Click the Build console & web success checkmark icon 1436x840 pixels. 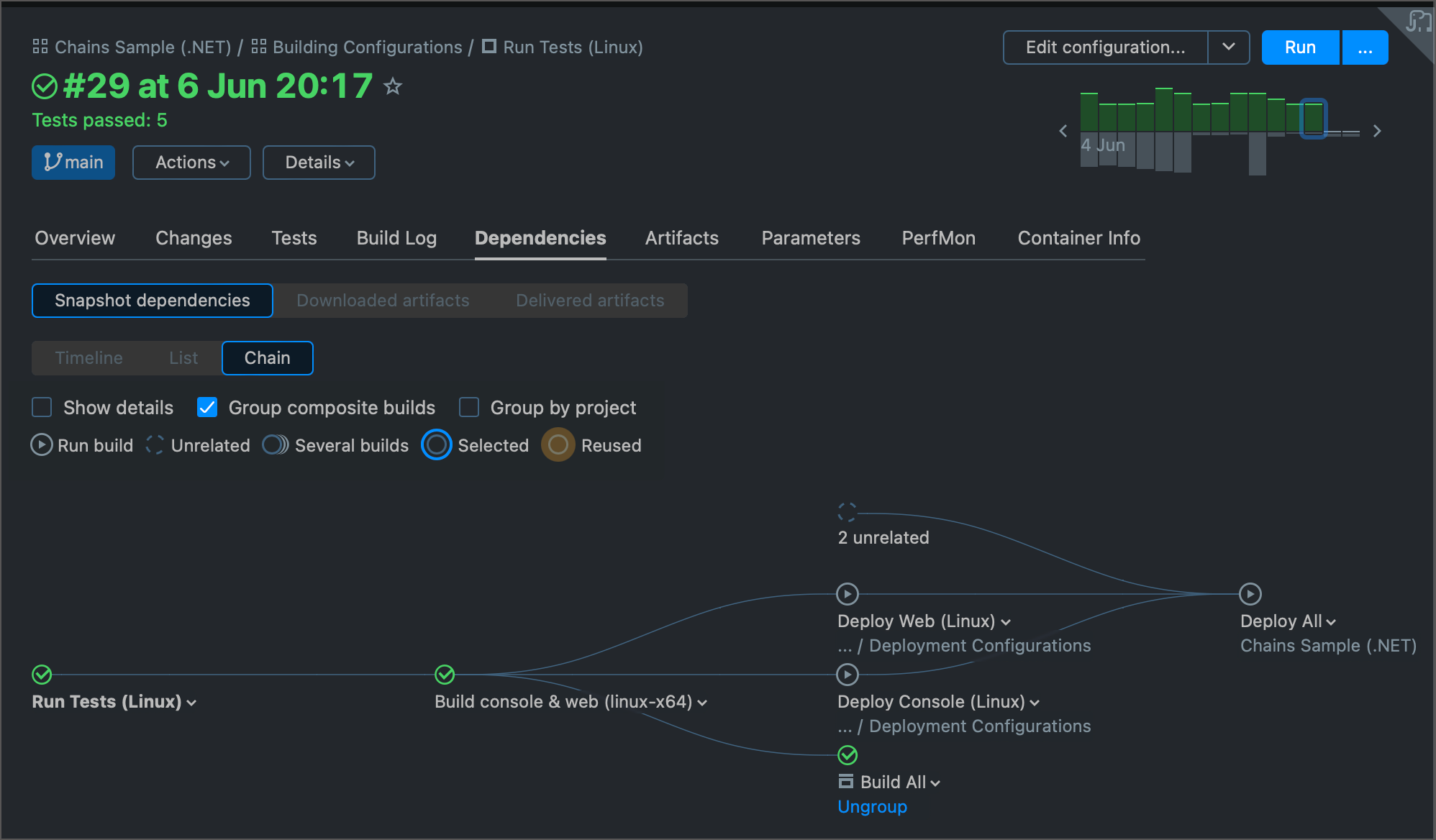(445, 672)
